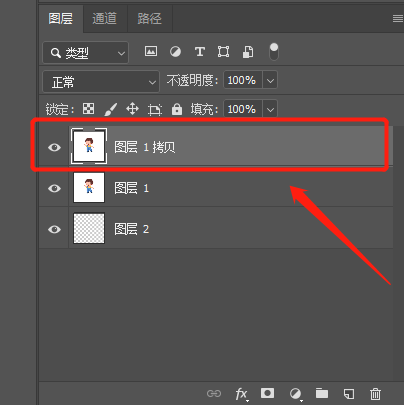Hide the 图层 1 layer
This screenshot has height=405, width=404.
pos(54,188)
